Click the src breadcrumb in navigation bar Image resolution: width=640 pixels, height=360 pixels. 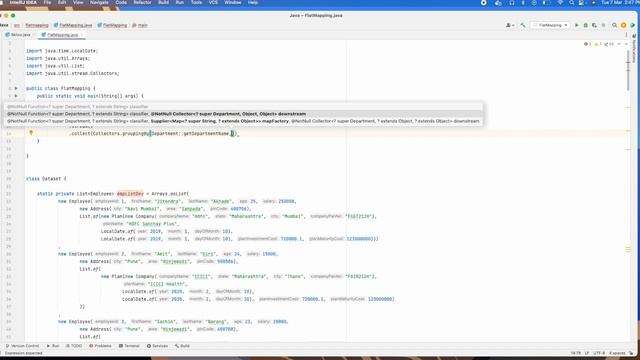coord(17,25)
